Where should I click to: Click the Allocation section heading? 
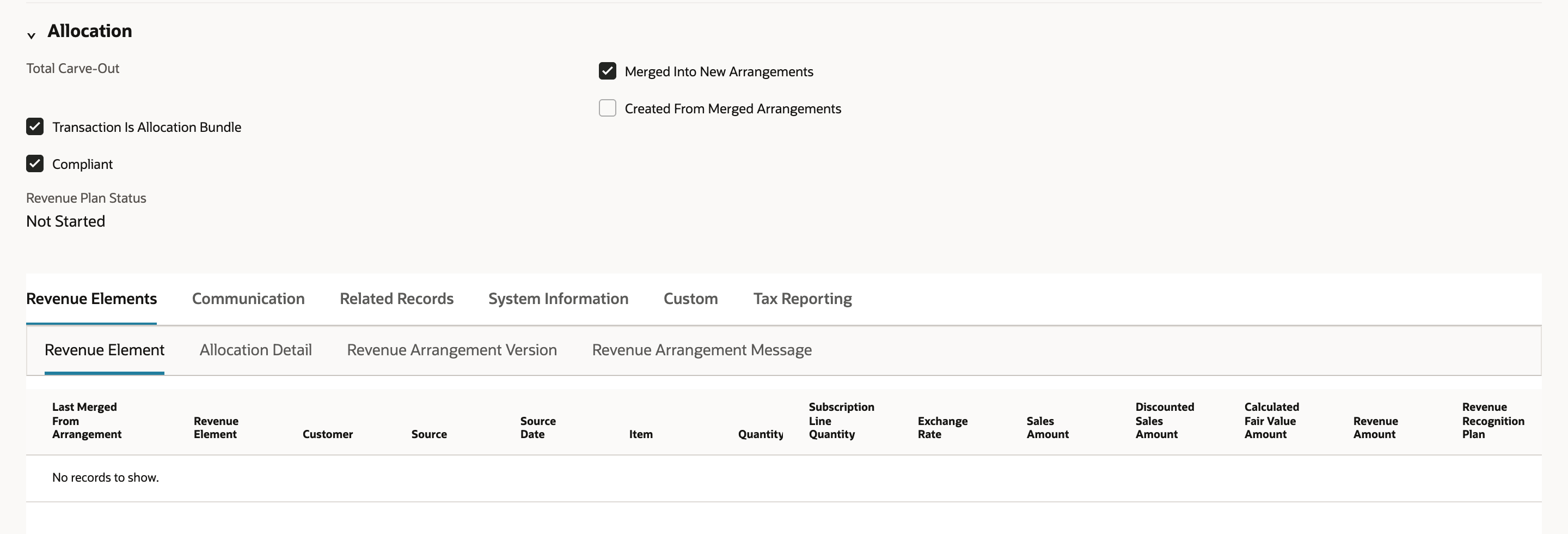click(89, 31)
